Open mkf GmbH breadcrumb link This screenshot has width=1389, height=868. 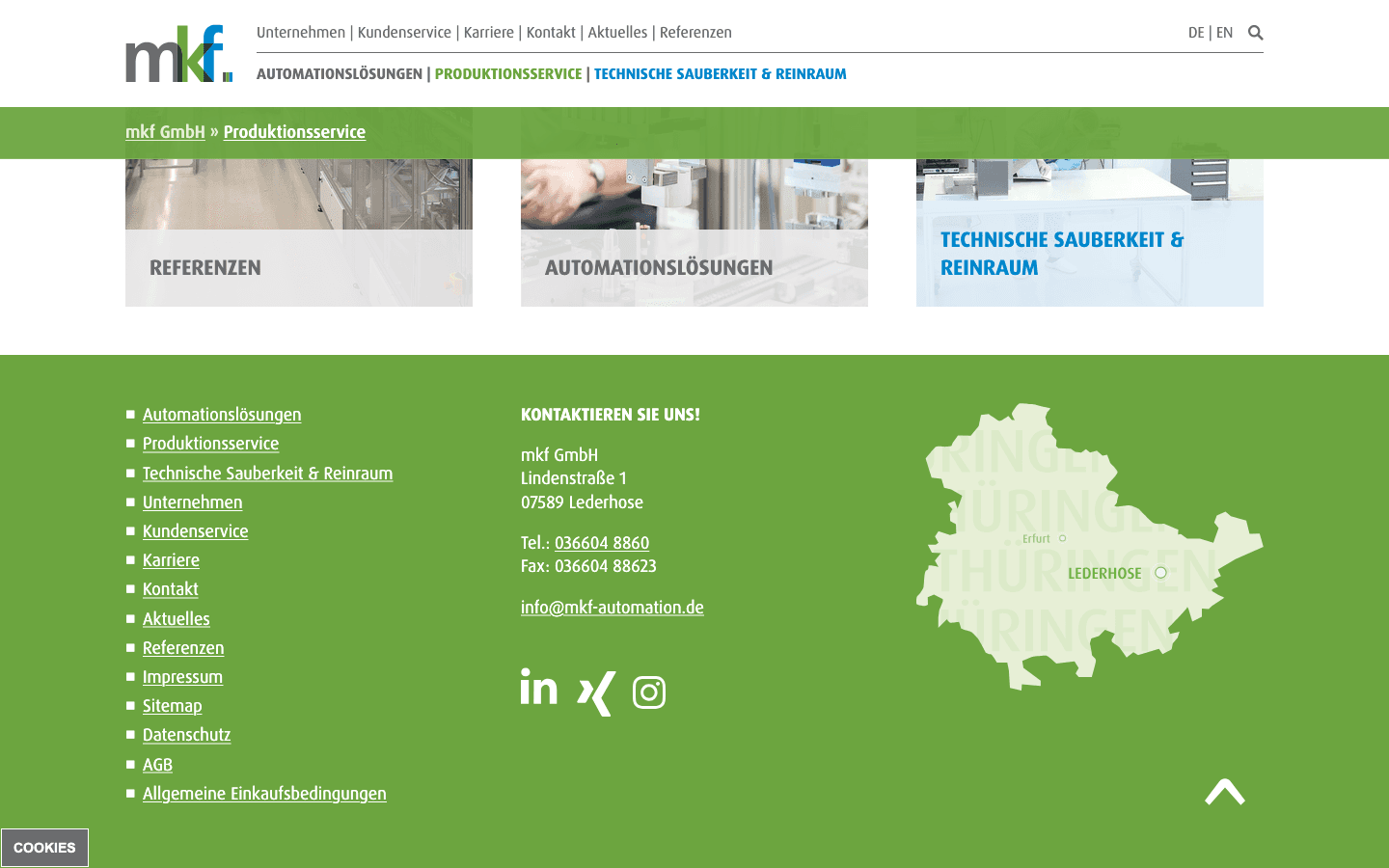tap(165, 132)
